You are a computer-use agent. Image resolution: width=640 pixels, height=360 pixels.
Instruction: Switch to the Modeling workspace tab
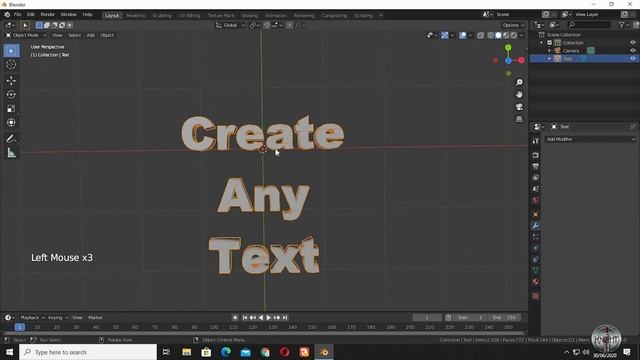pos(136,16)
